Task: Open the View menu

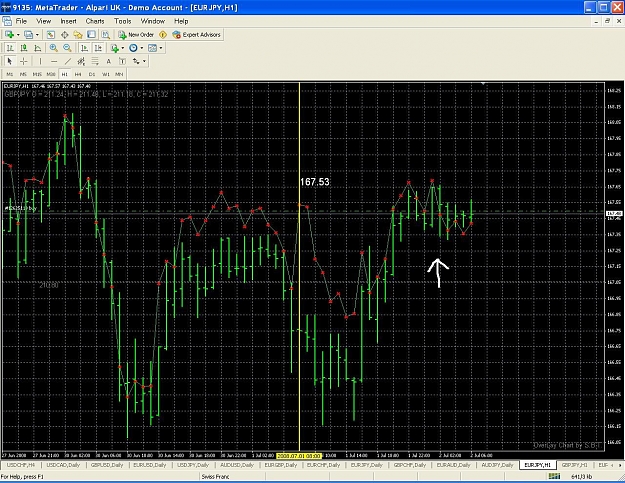Action: pyautogui.click(x=43, y=21)
